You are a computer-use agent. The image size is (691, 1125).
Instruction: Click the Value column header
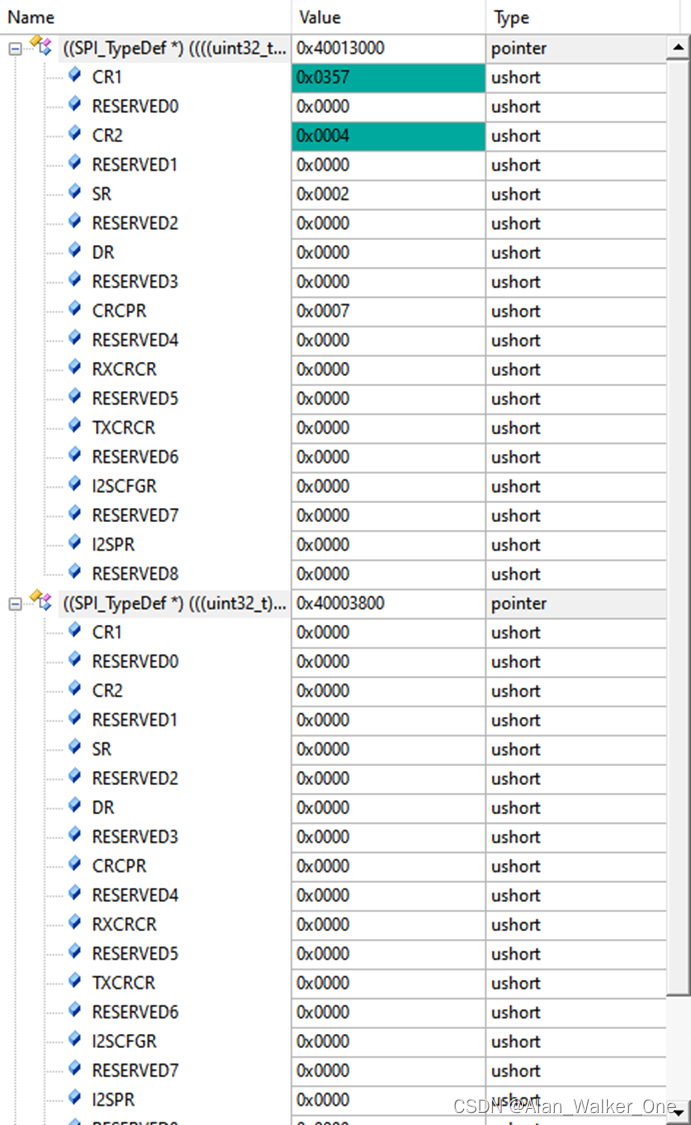[x=388, y=17]
